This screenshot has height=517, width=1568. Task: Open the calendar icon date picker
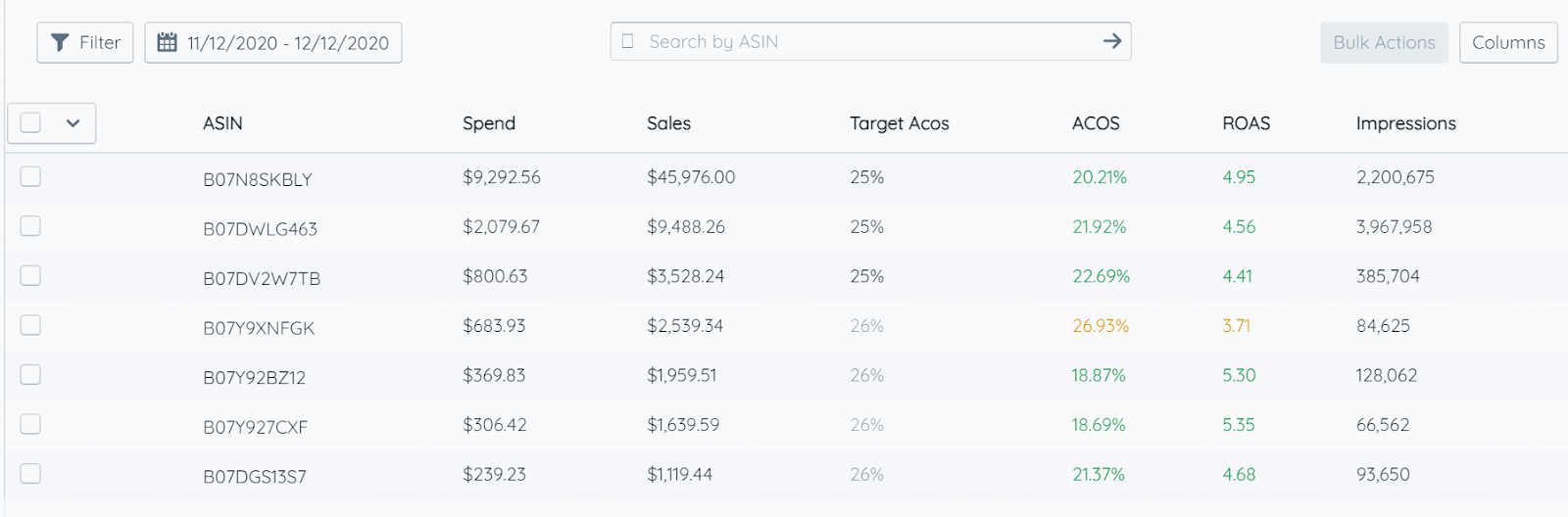point(168,42)
